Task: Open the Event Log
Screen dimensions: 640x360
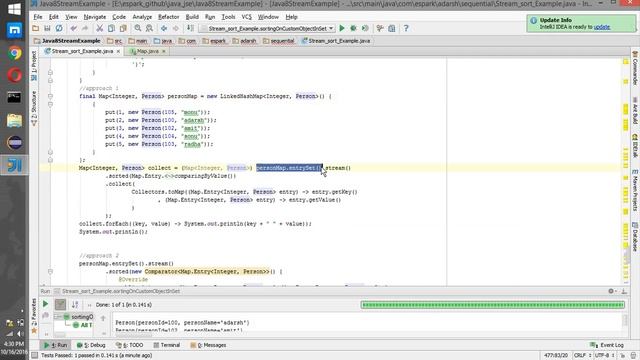Action: [x=607, y=345]
